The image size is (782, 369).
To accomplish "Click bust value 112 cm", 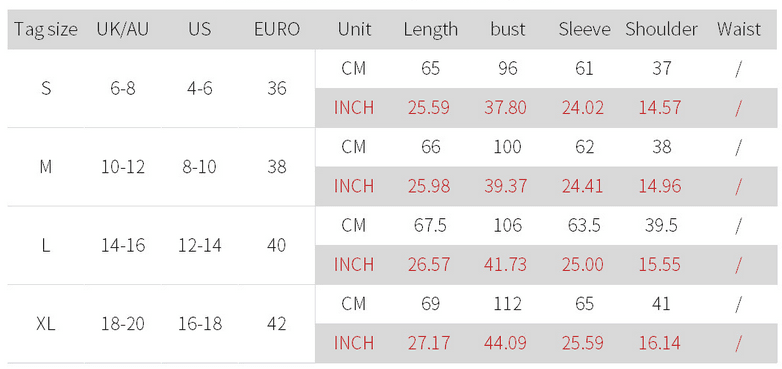I will (x=507, y=304).
